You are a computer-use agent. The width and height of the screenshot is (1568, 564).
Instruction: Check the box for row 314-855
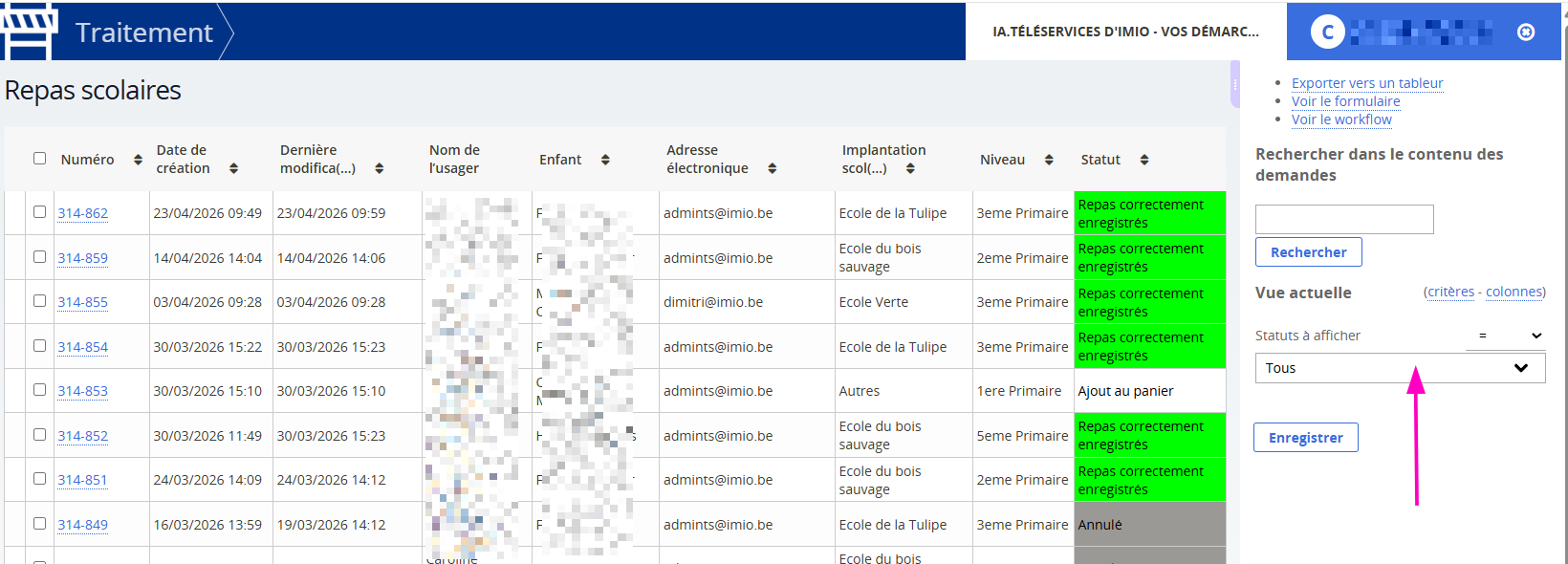tap(39, 300)
